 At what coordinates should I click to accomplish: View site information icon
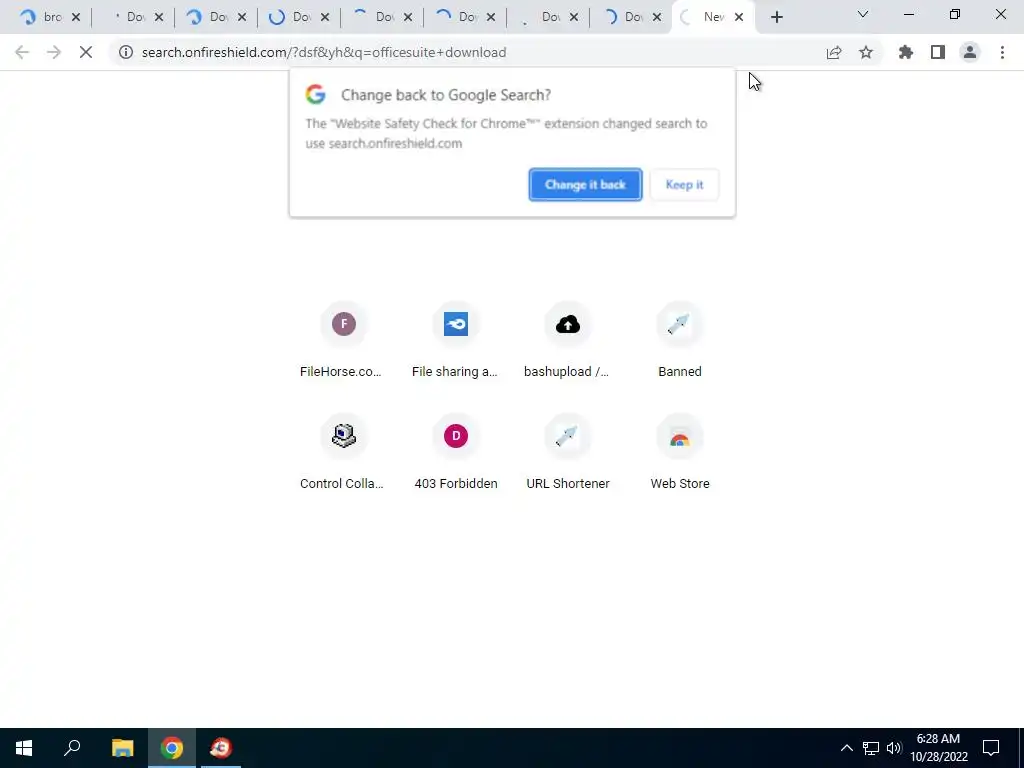click(x=125, y=52)
